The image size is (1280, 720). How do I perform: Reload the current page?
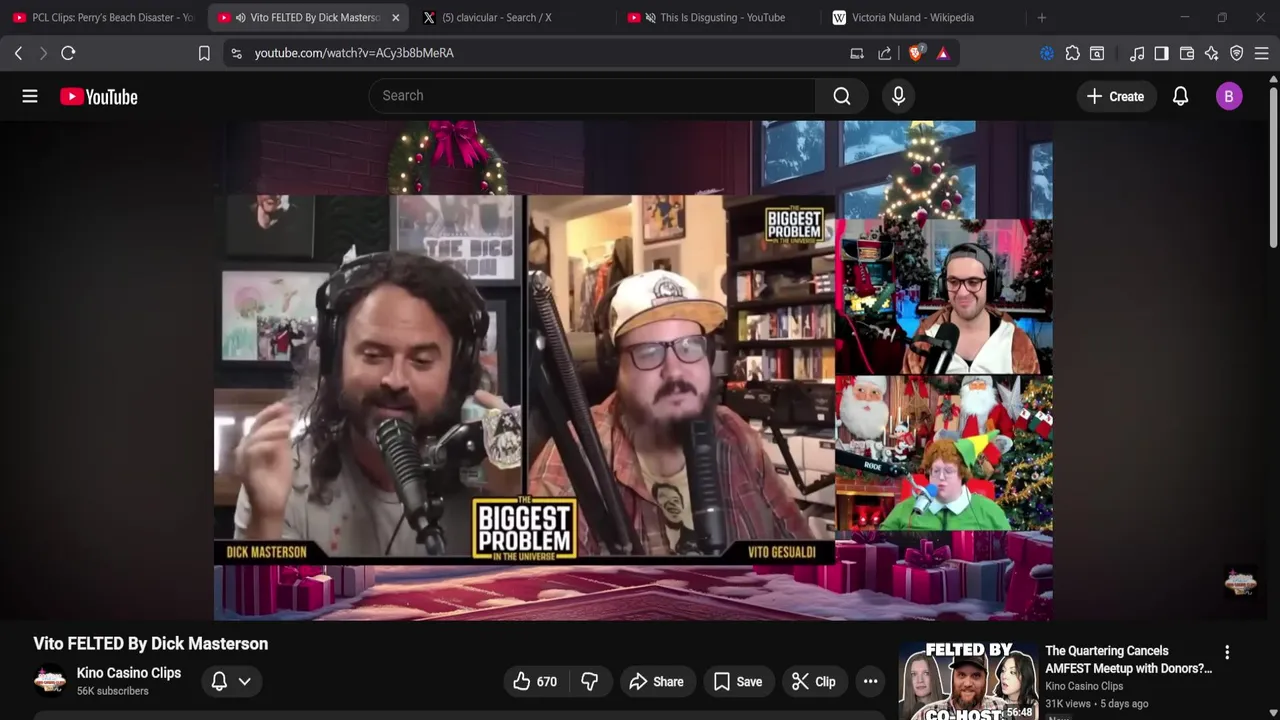68,53
